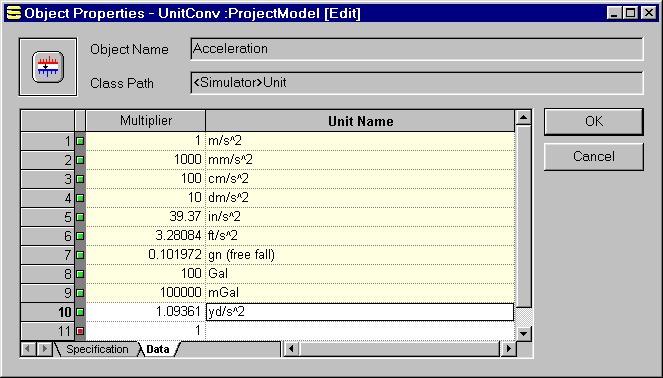Screen dimensions: 663x378
Task: Click the m/s^2 unit name cell
Action: [360, 141]
